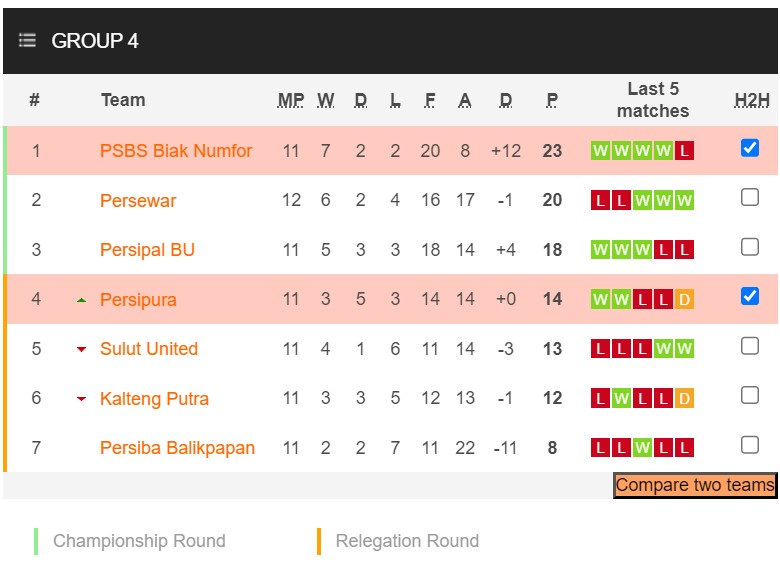Click the green W badge for Persiba Balikpapan
Image resolution: width=780 pixels, height=568 pixels.
pos(642,448)
